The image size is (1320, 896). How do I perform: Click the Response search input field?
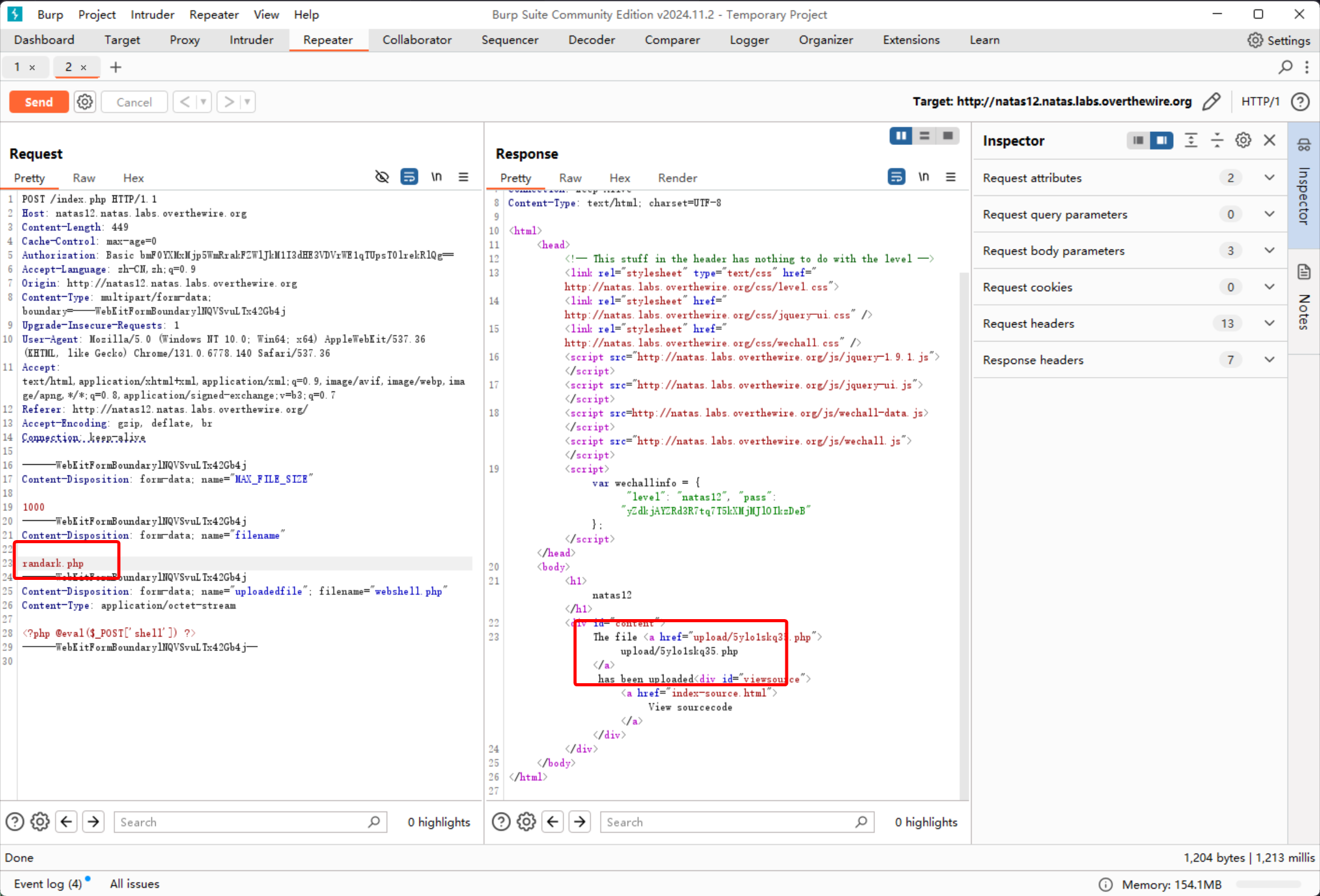[x=737, y=822]
